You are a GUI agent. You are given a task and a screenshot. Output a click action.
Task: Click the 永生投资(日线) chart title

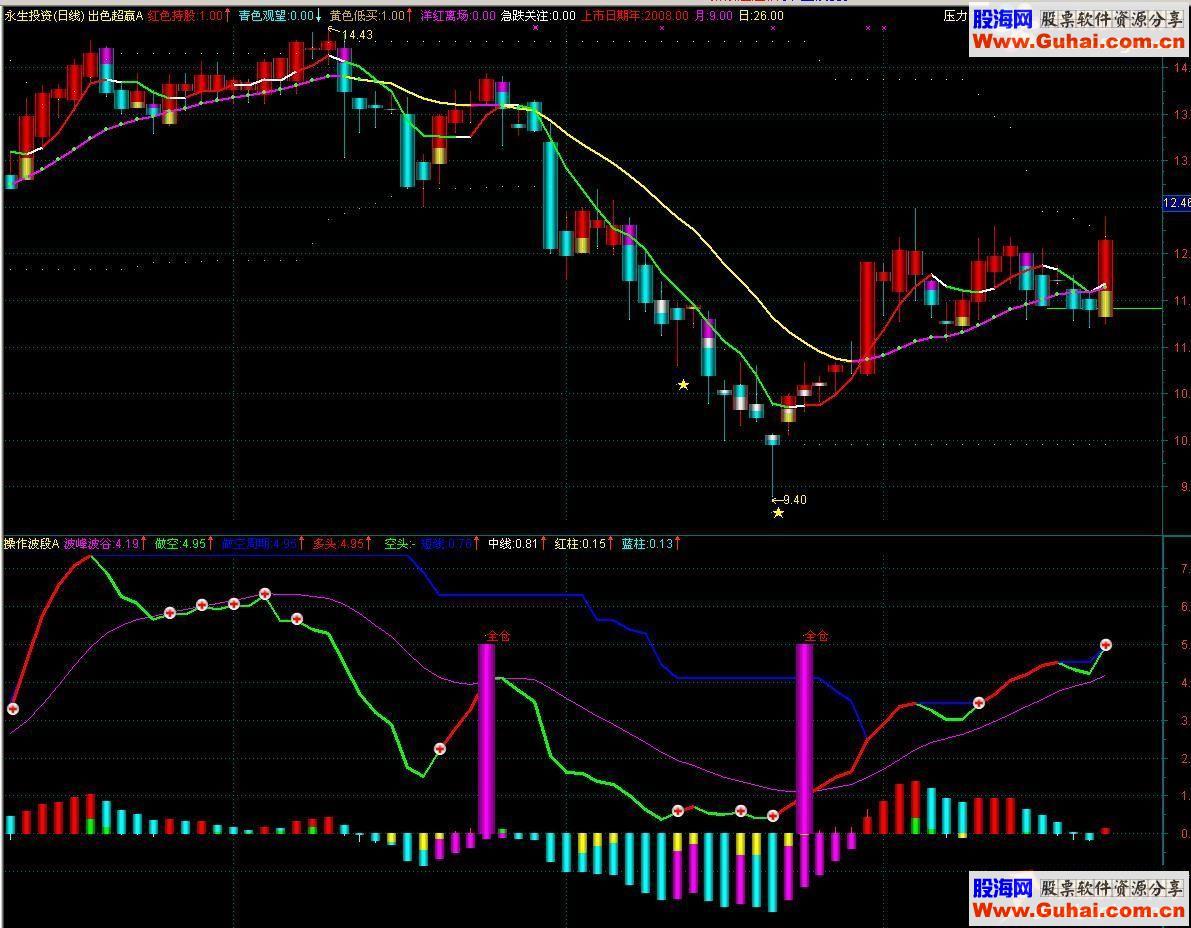(44, 15)
